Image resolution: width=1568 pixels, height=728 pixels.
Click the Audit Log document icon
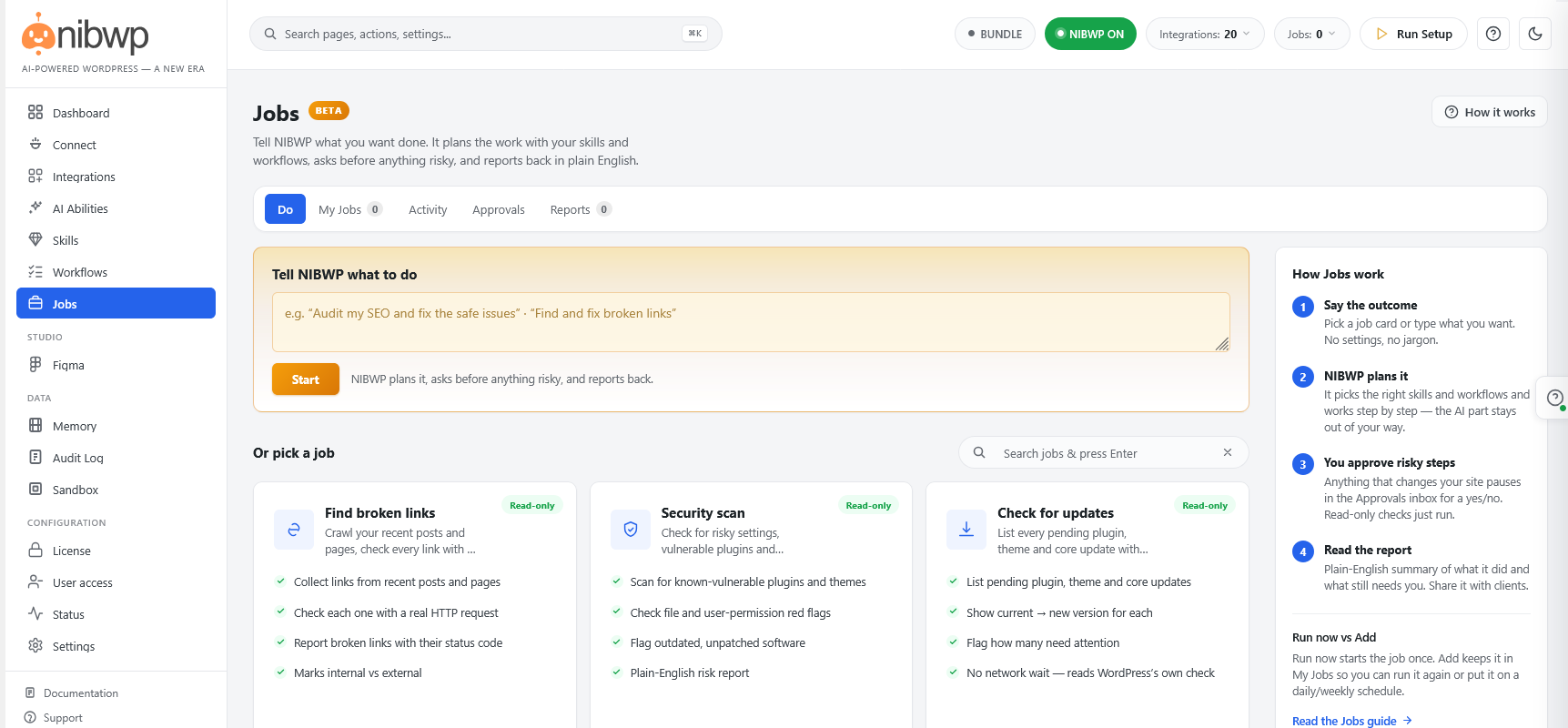pyautogui.click(x=35, y=457)
